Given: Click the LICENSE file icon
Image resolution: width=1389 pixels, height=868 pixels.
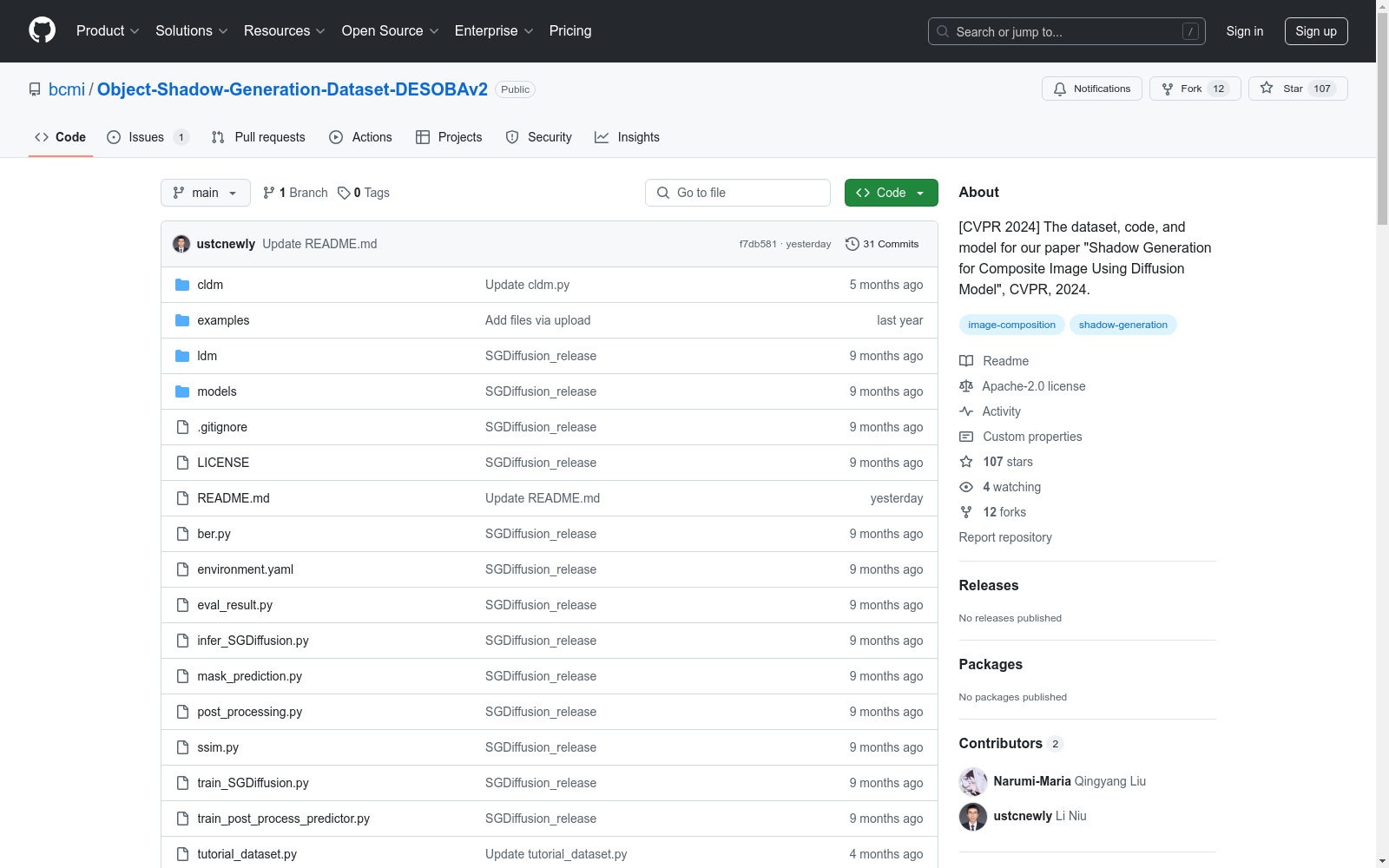Looking at the screenshot, I should tap(182, 463).
